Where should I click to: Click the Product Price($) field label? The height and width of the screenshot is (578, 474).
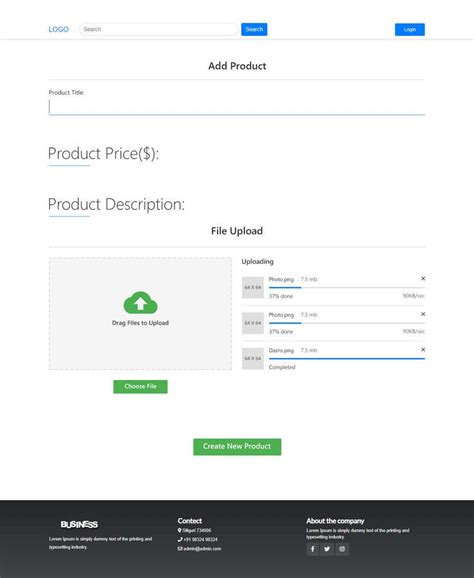click(103, 153)
